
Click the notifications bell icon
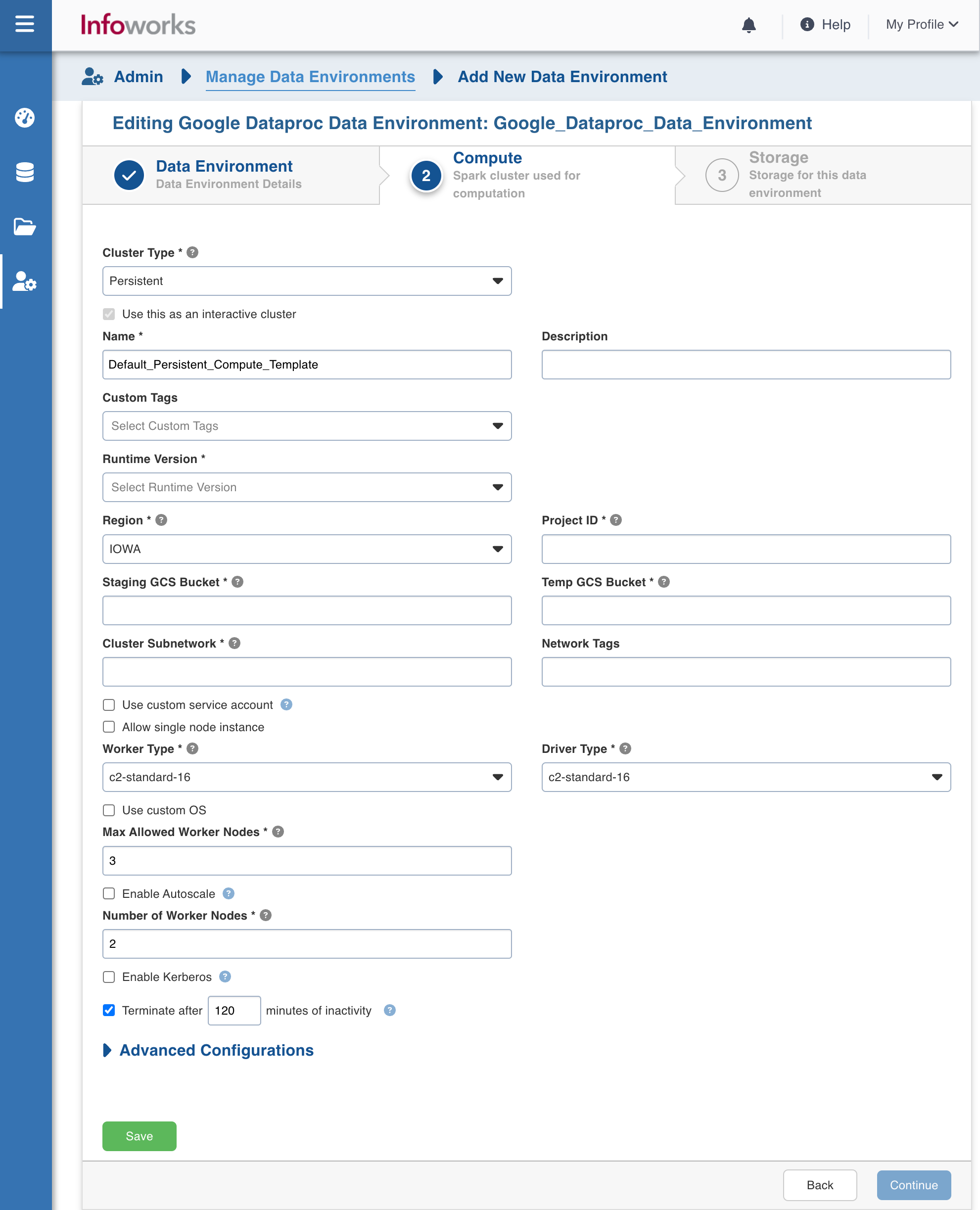748,25
